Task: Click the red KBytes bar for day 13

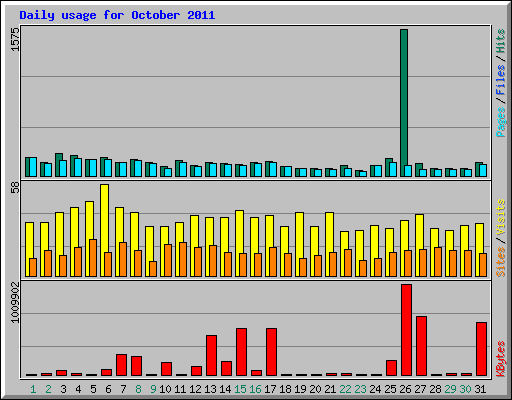Action: 211,356
